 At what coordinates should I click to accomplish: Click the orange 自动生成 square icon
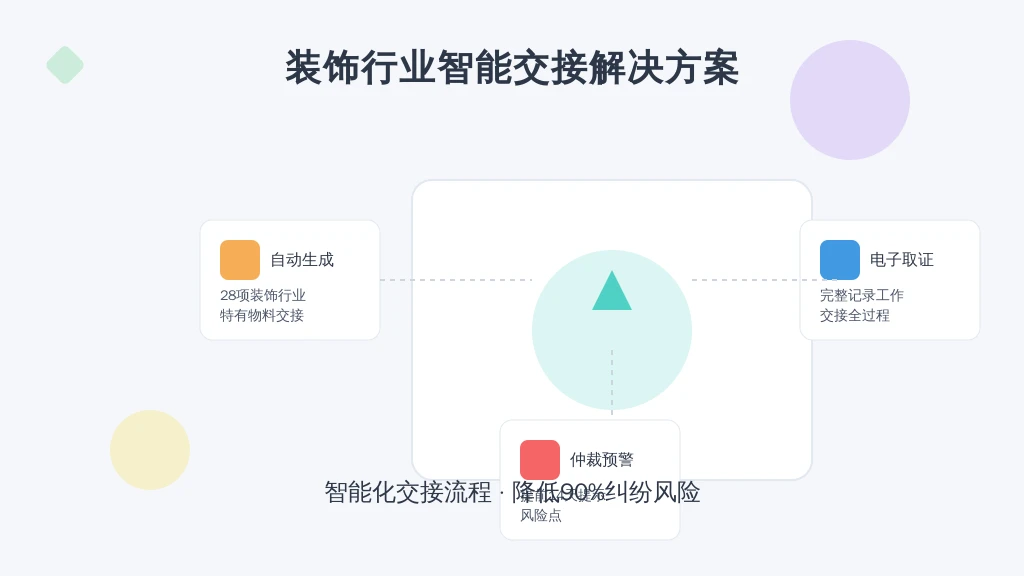click(x=240, y=260)
